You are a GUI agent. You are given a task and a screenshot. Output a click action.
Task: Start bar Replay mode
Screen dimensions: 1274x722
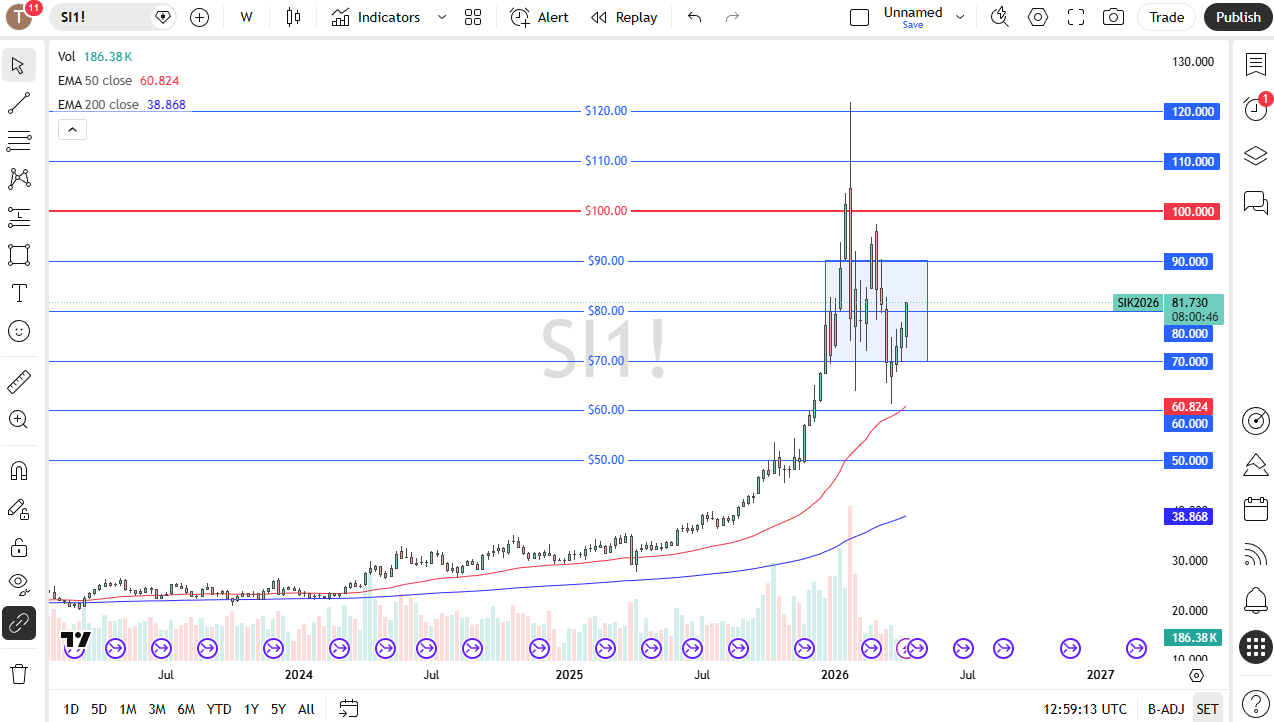624,17
